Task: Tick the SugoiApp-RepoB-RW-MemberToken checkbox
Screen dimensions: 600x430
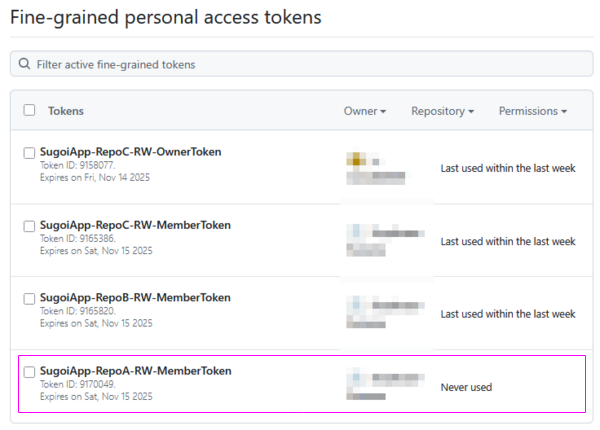Action: point(29,299)
